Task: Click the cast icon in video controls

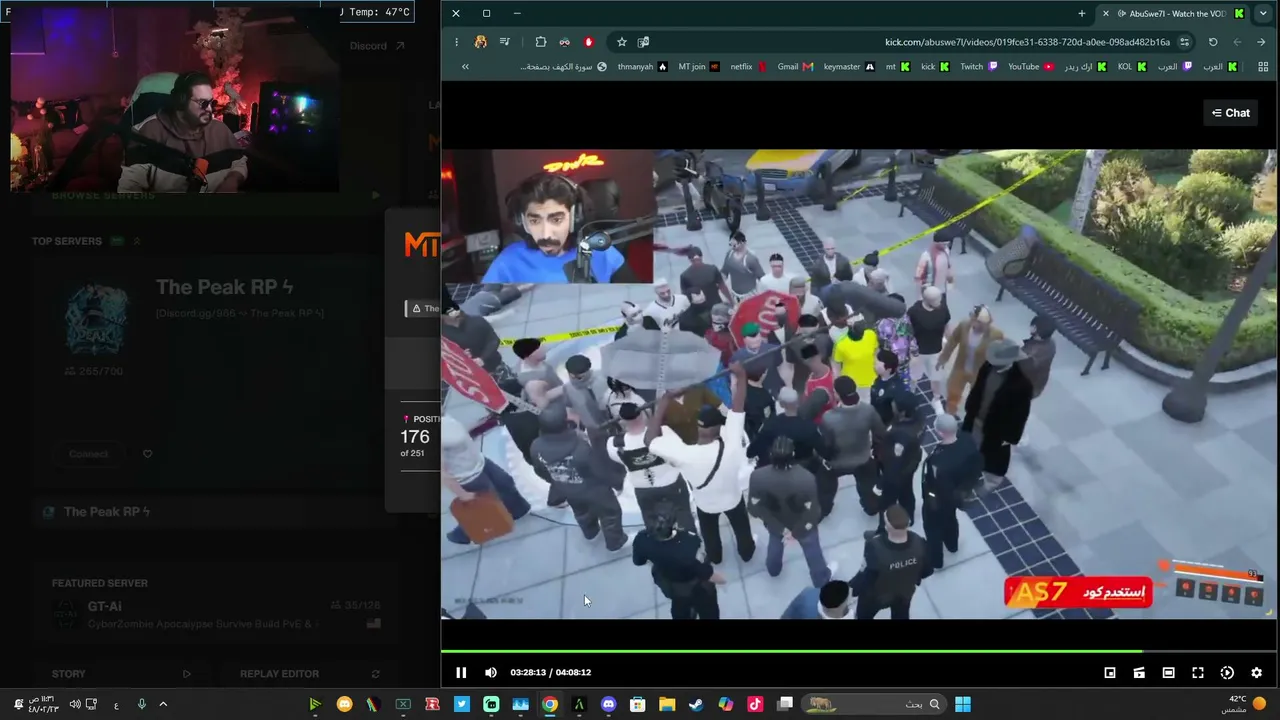Action: [x=1139, y=673]
